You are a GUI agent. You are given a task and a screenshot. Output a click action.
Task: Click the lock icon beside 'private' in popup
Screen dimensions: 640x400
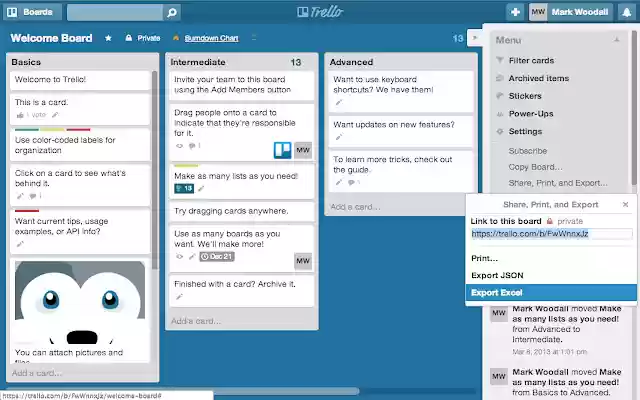(550, 221)
